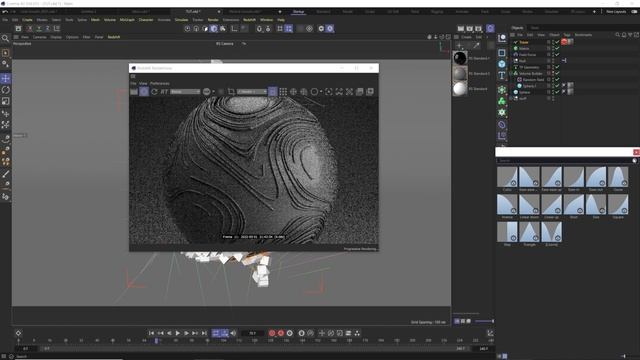
Task: Click the search field in curve presets popup
Action: 564,161
